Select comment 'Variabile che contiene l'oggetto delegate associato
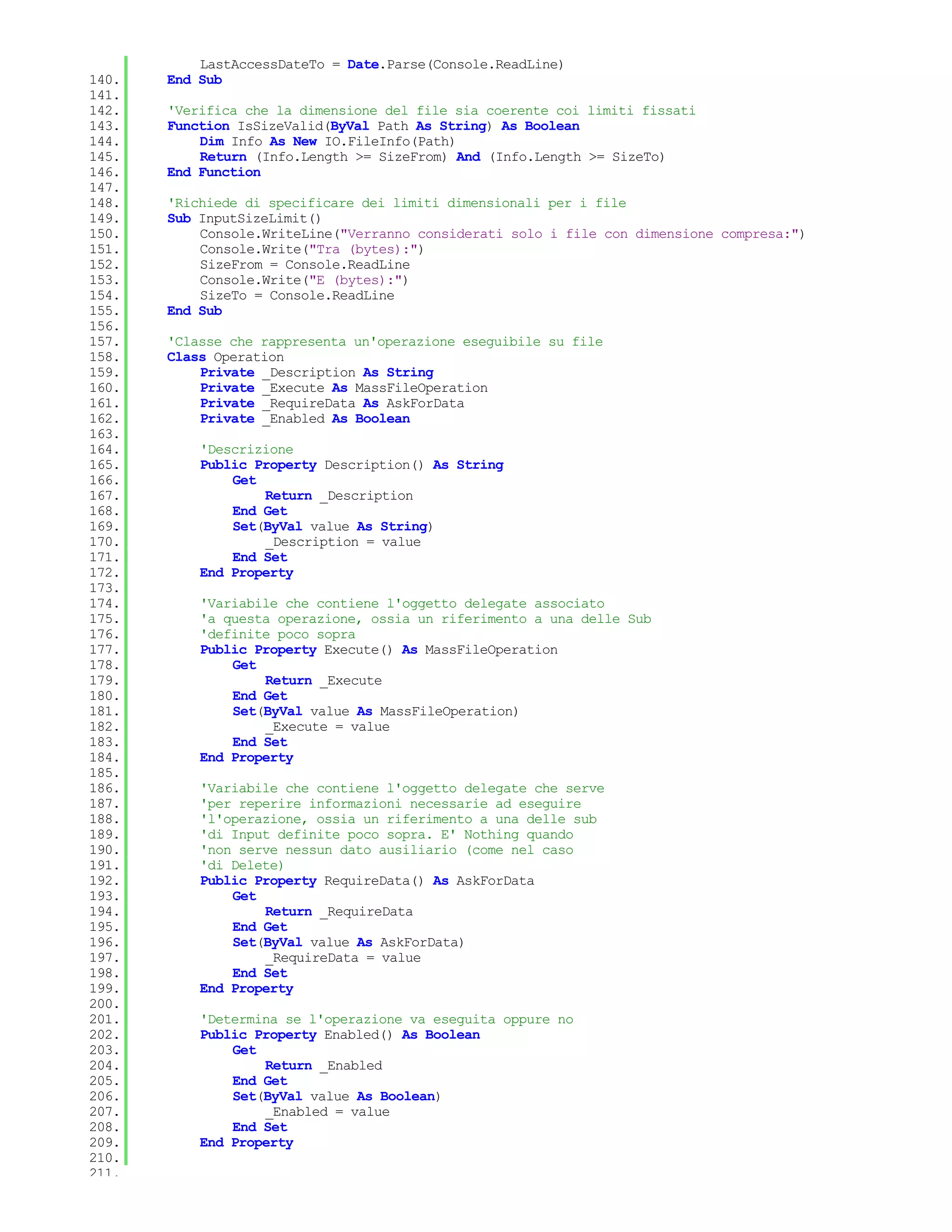952x1232 pixels. tap(403, 603)
